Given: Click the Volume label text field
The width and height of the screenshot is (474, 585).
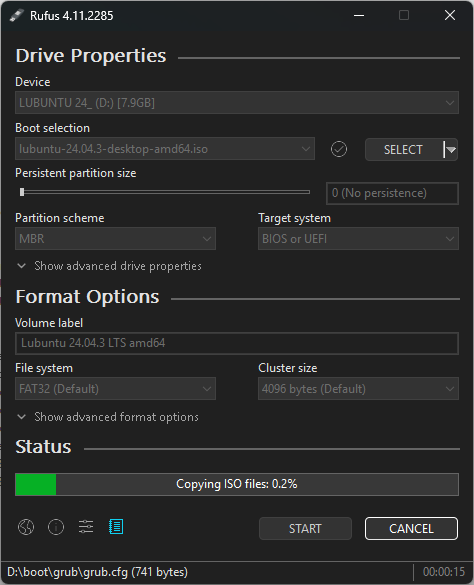Looking at the screenshot, I should pos(237,343).
